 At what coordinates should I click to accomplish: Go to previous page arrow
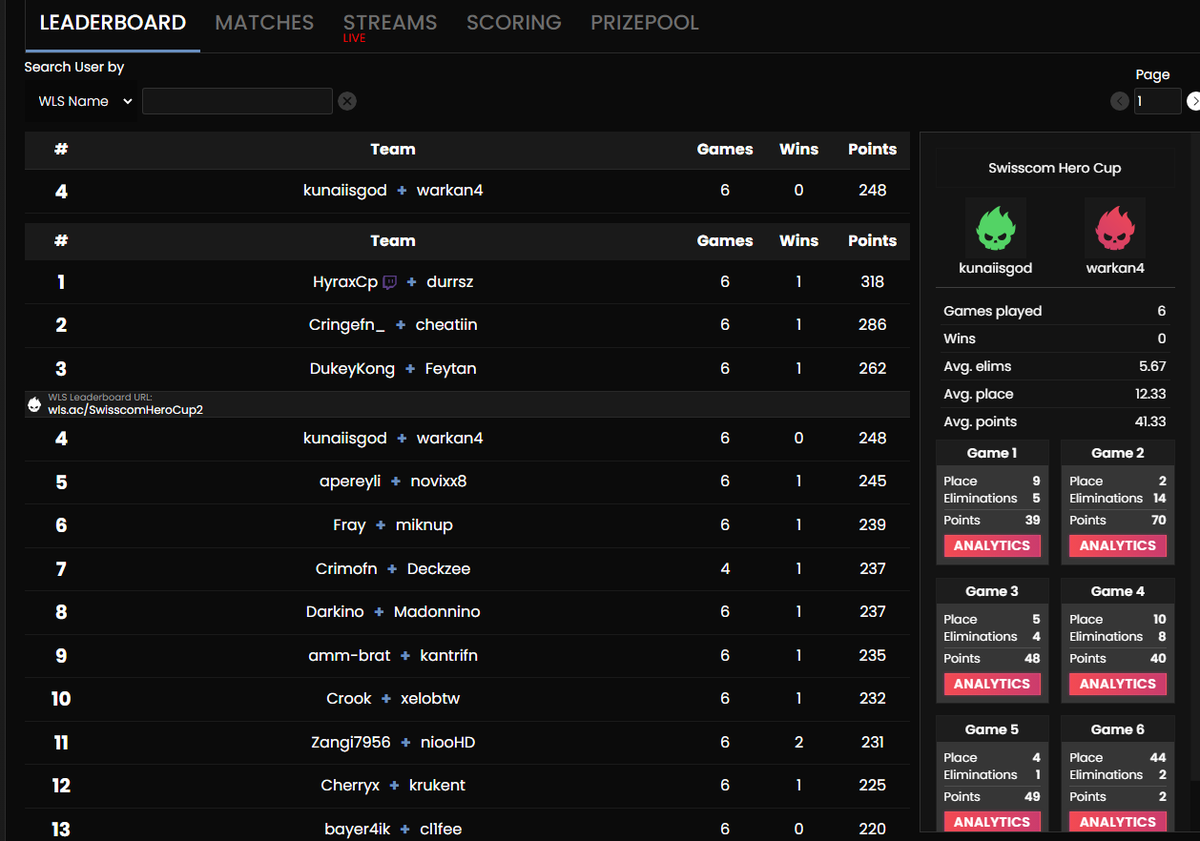[1120, 101]
